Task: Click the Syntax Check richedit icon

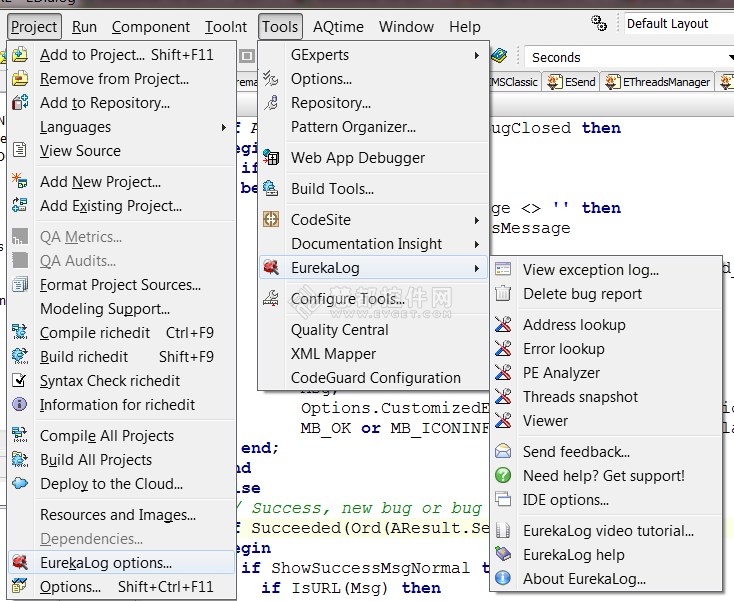Action: pos(20,380)
